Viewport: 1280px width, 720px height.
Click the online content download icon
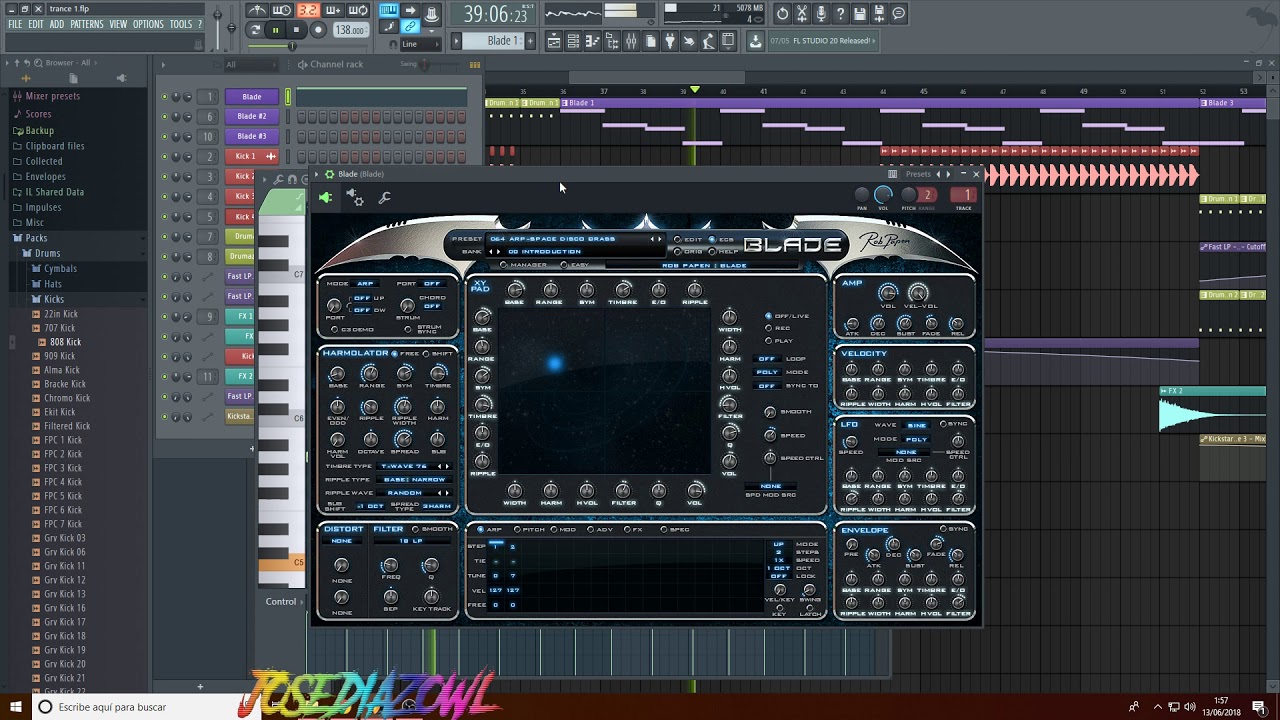pos(754,41)
